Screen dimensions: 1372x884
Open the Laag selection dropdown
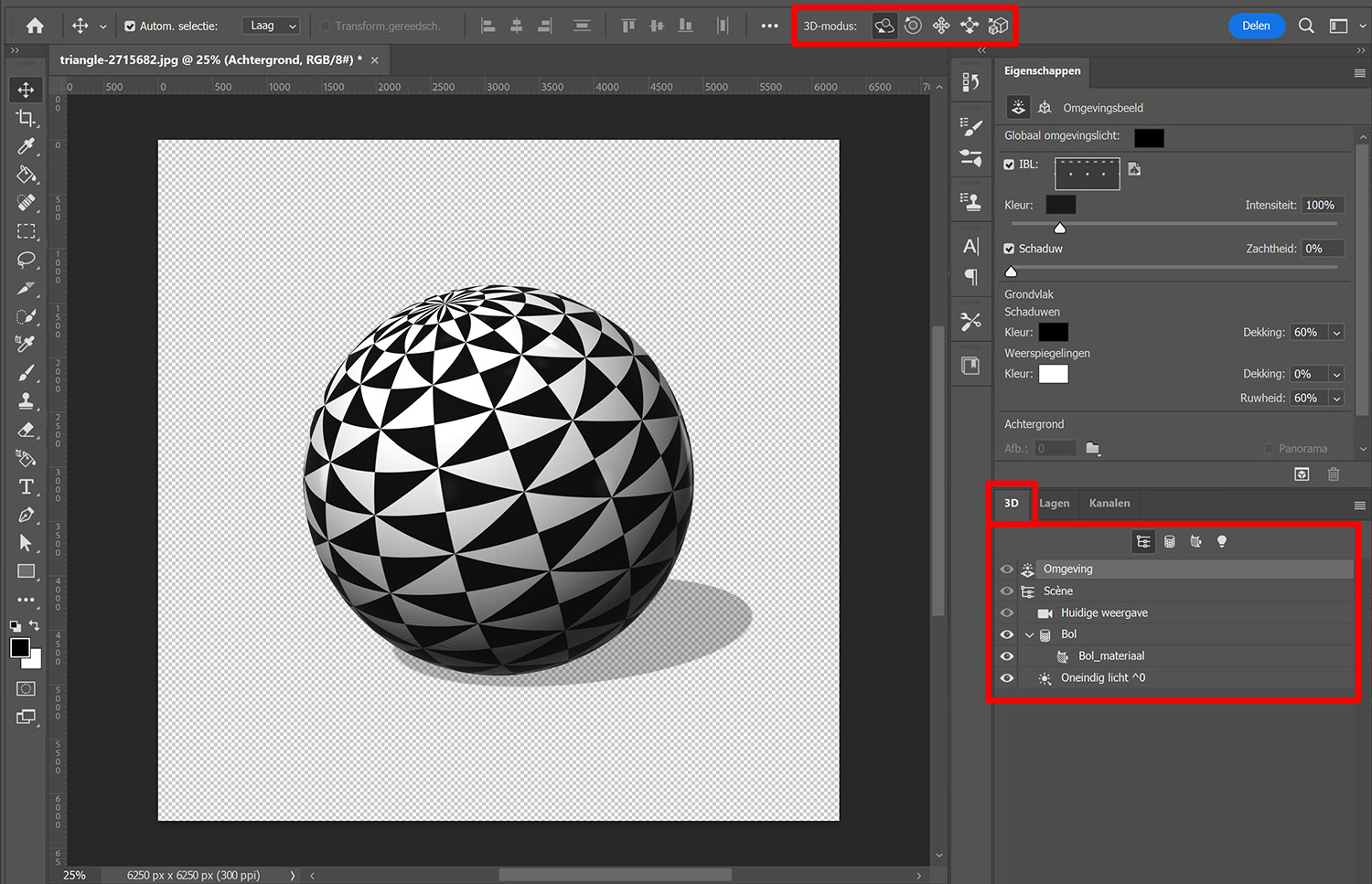coord(270,25)
